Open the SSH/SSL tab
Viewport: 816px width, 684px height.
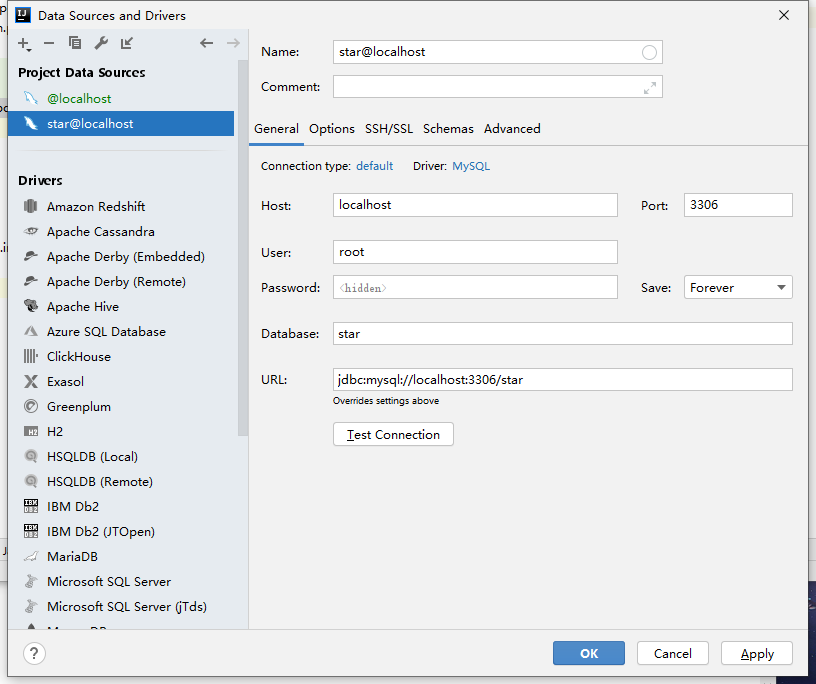tap(389, 129)
